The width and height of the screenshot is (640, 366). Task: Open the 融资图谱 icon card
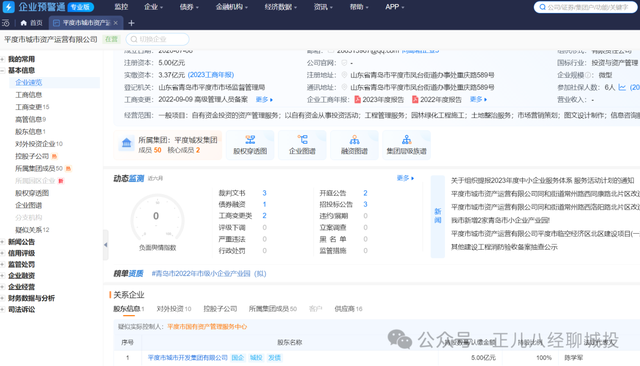coord(354,145)
